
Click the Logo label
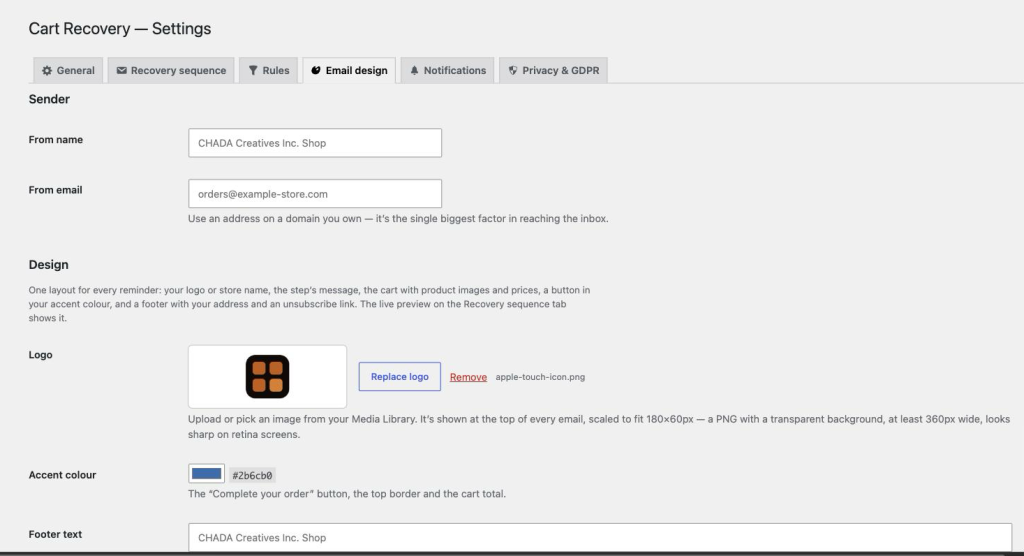pos(40,355)
